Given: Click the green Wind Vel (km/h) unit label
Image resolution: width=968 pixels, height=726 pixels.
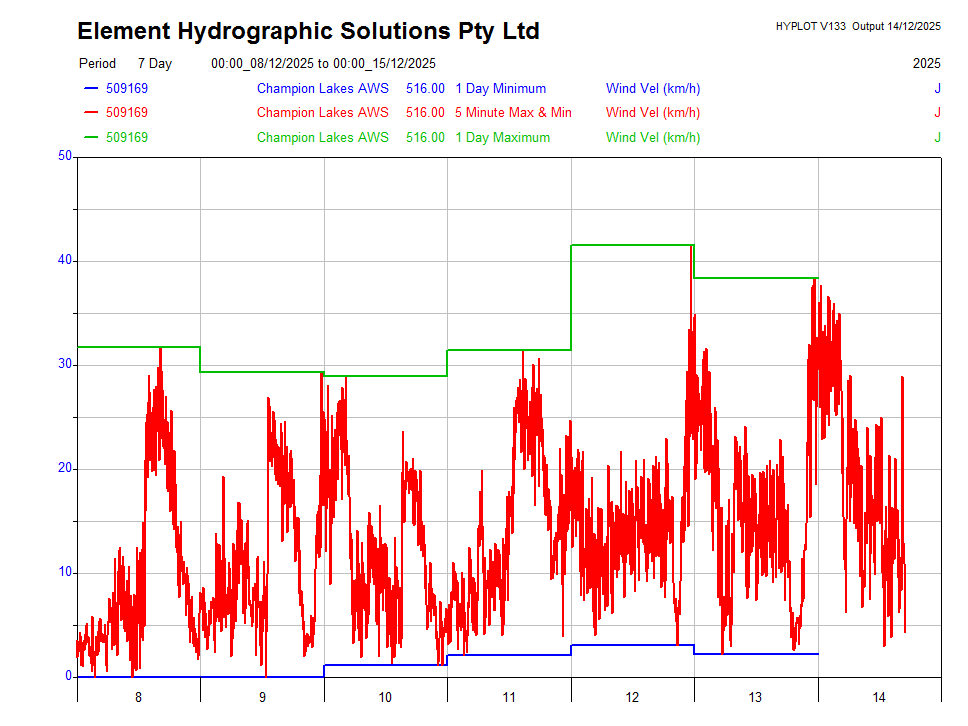Looking at the screenshot, I should (653, 138).
